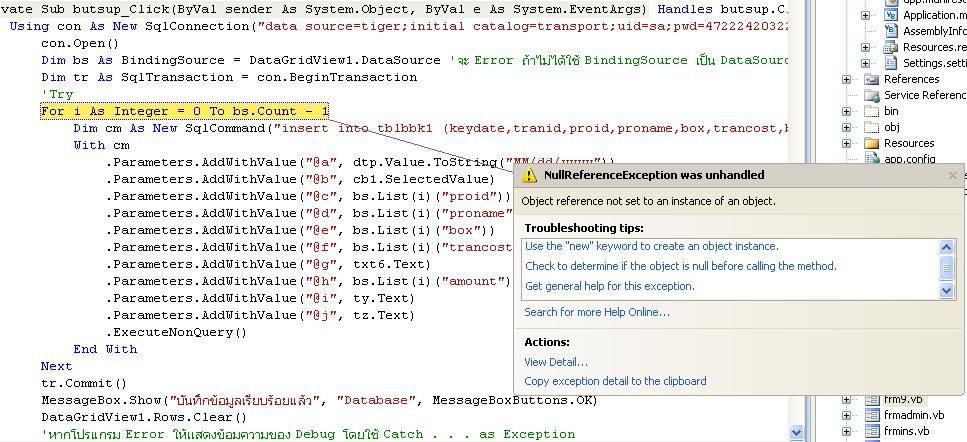Click the AssemblyInfo VB file icon
The image size is (967, 442).
[891, 31]
